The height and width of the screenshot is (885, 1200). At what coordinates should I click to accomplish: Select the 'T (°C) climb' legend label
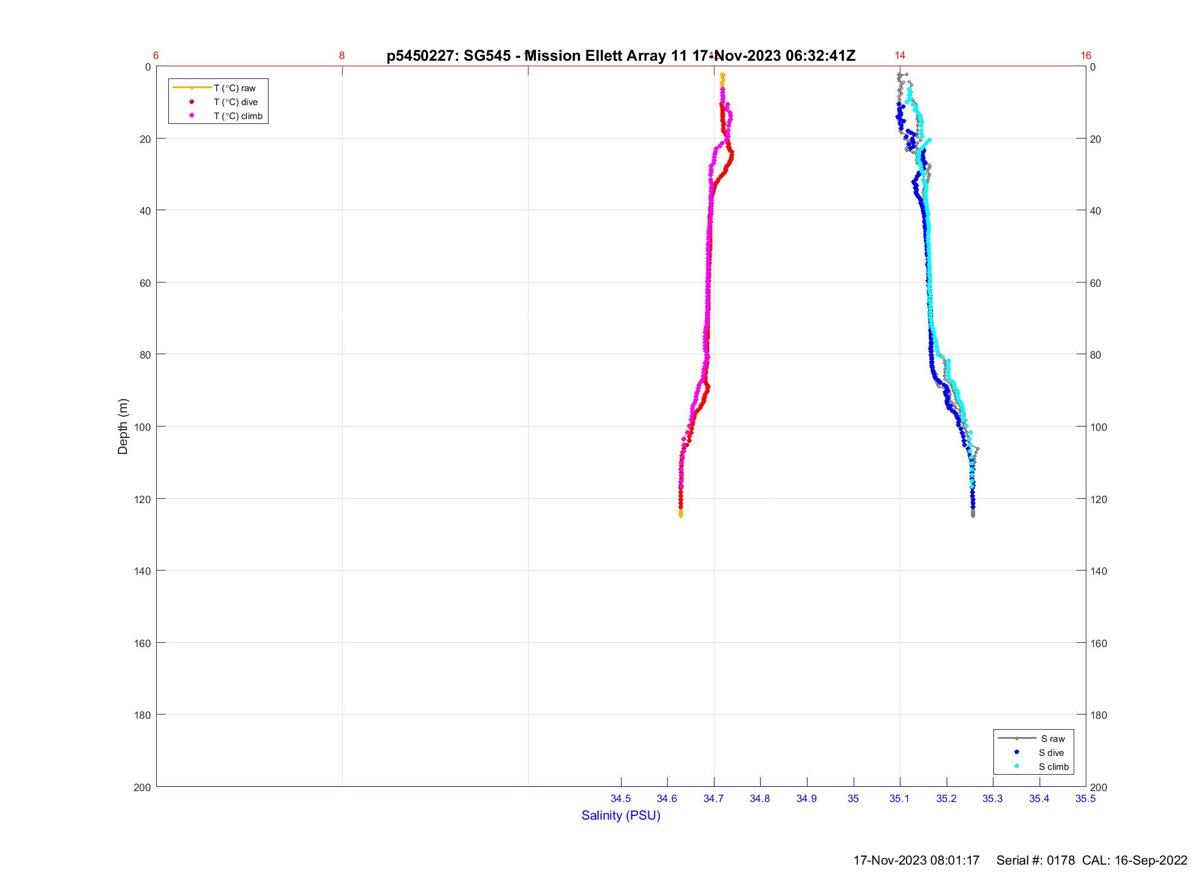point(238,116)
